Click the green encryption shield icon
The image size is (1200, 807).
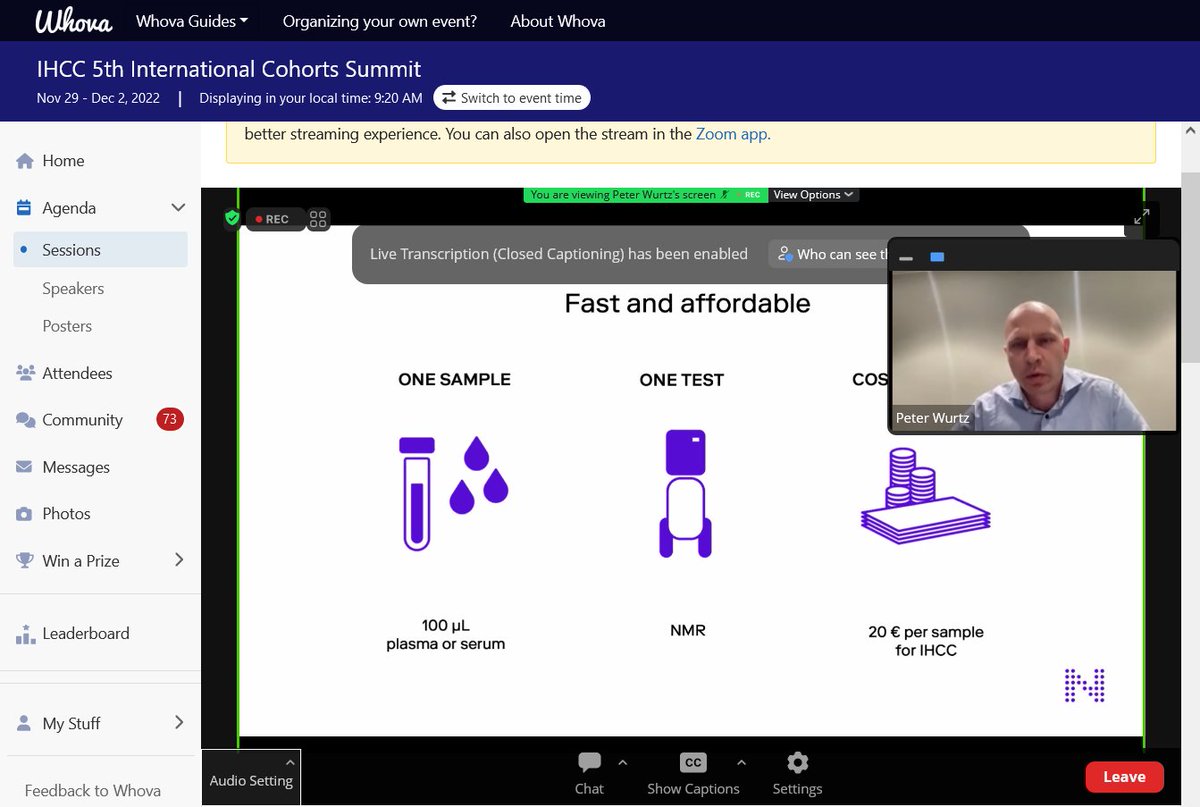tap(232, 218)
